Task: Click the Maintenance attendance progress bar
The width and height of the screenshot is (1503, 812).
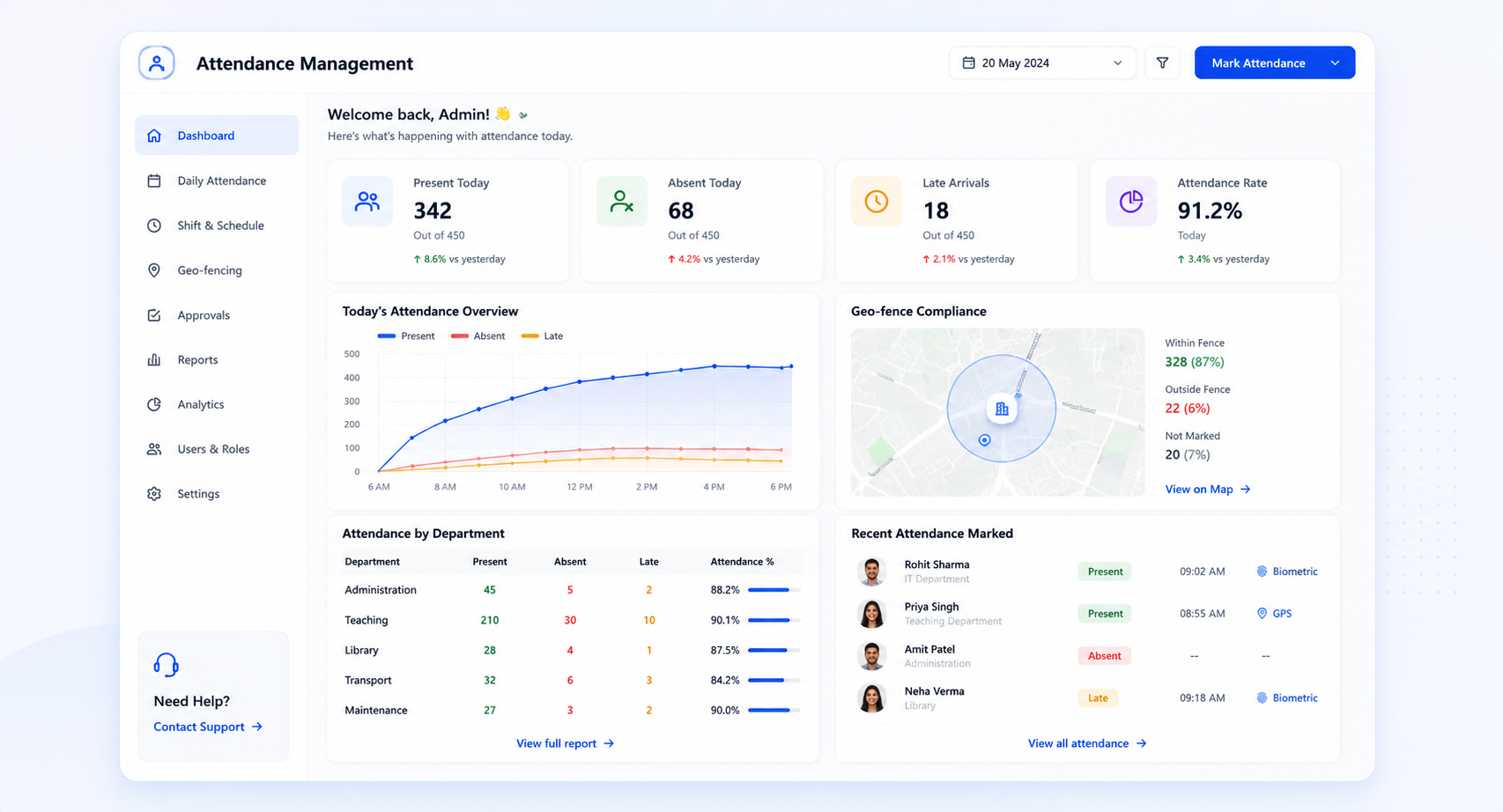Action: (x=774, y=711)
